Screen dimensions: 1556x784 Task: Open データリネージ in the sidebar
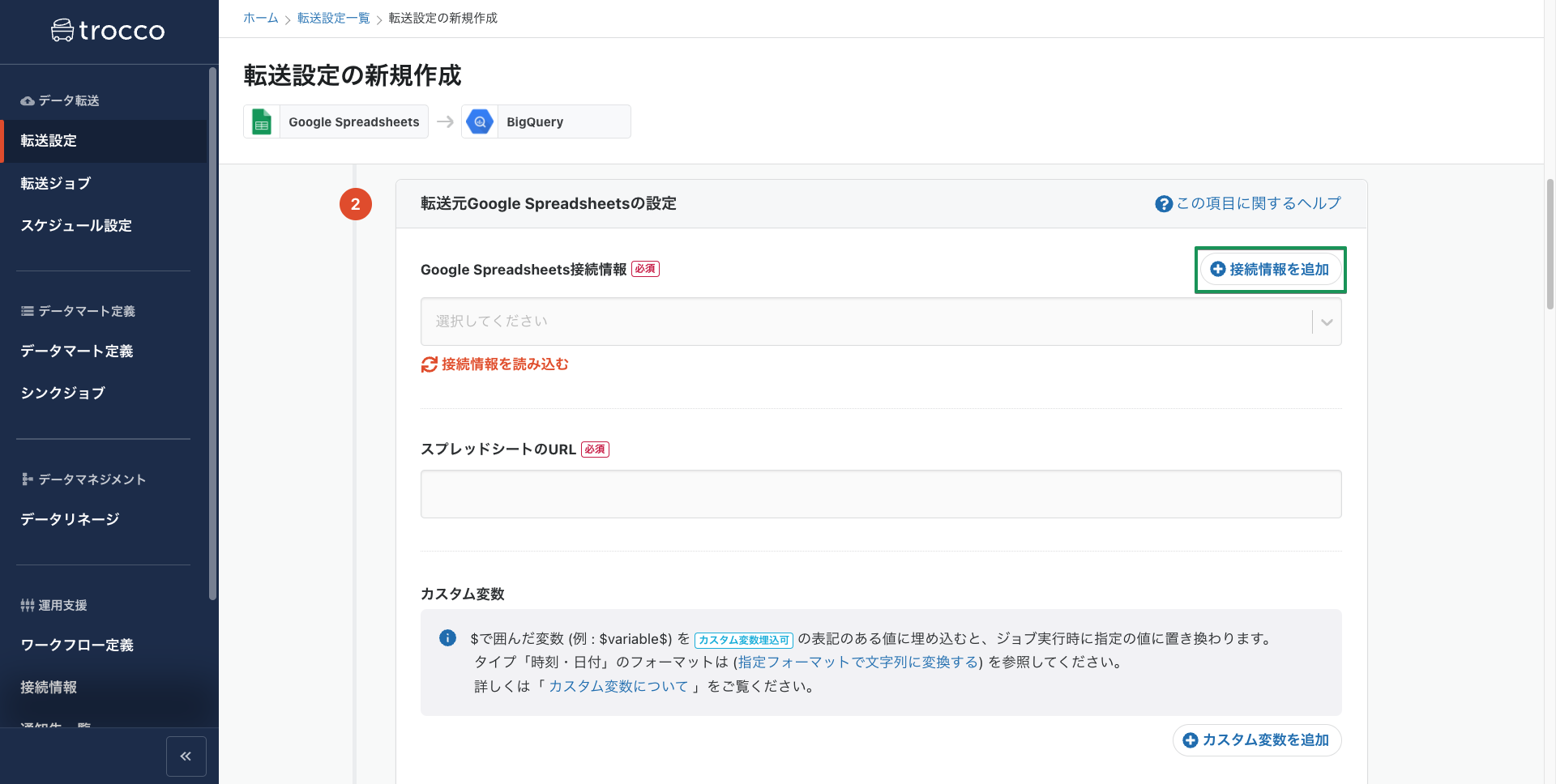104,519
